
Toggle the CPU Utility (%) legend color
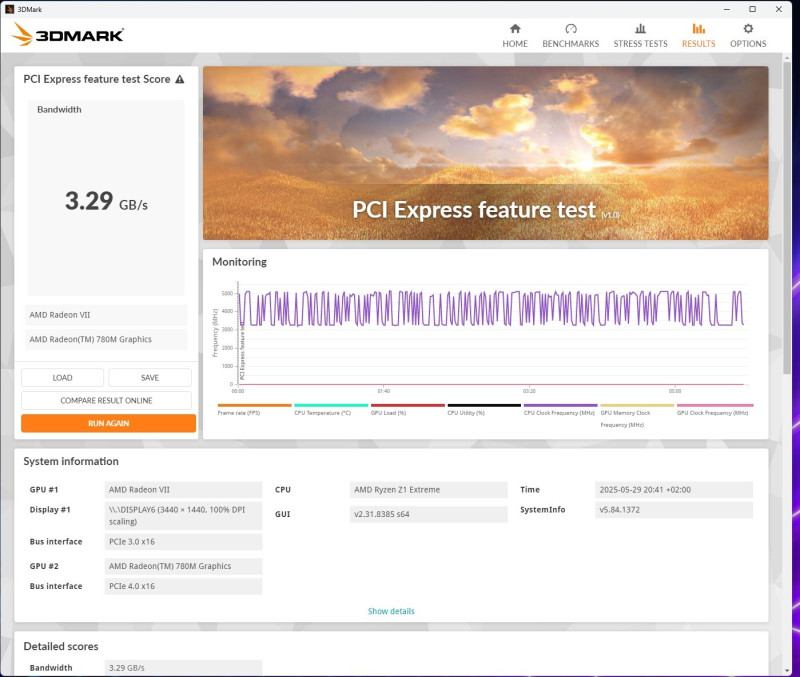coord(484,406)
